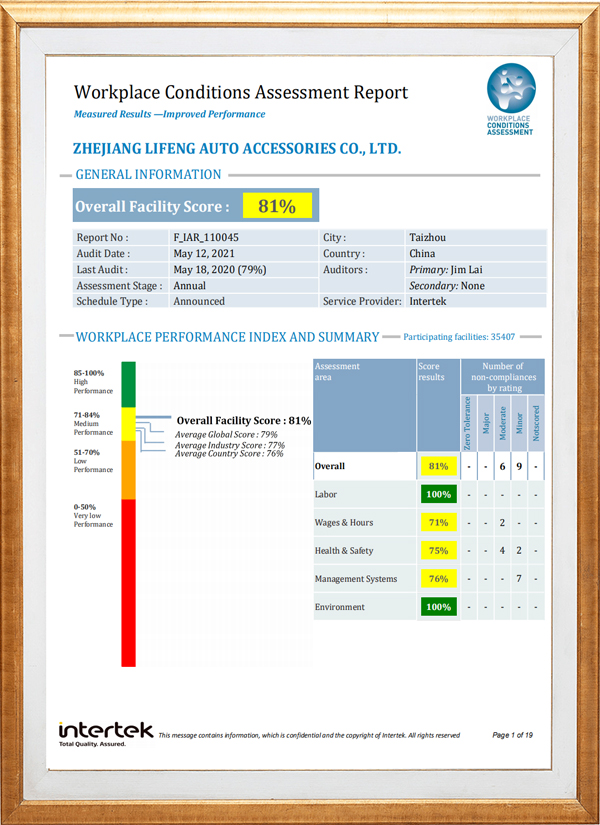This screenshot has width=600, height=825.
Task: Click the Intertek logo at bottom
Action: tap(105, 733)
